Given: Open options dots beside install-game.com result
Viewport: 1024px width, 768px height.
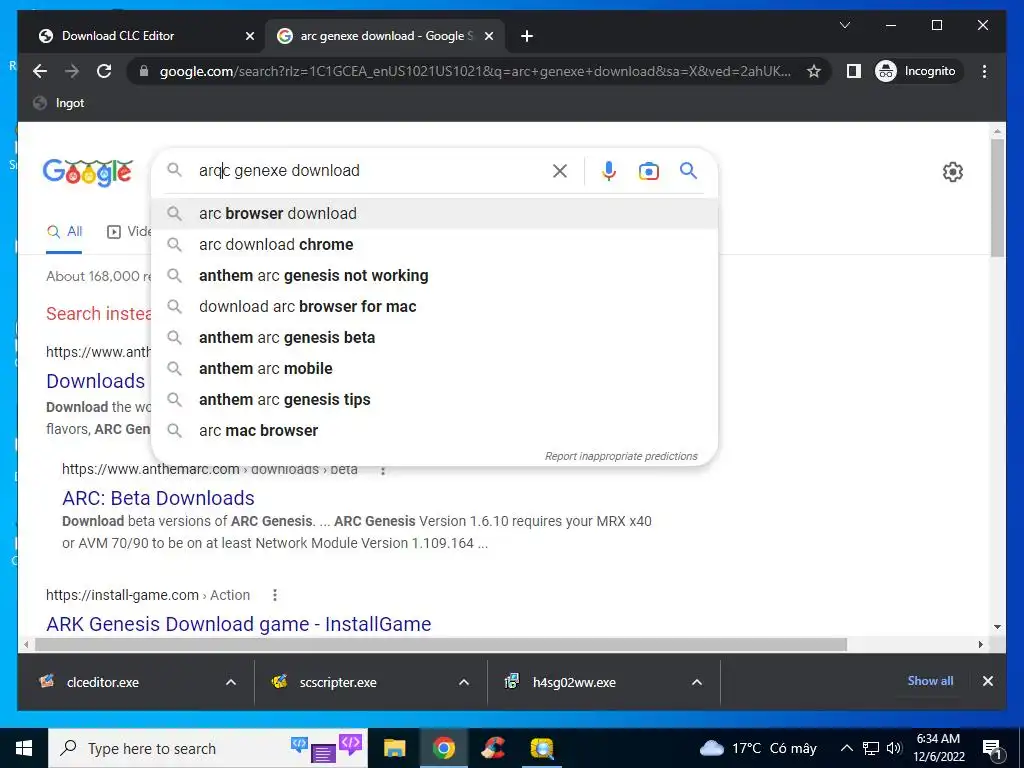Looking at the screenshot, I should (x=275, y=595).
